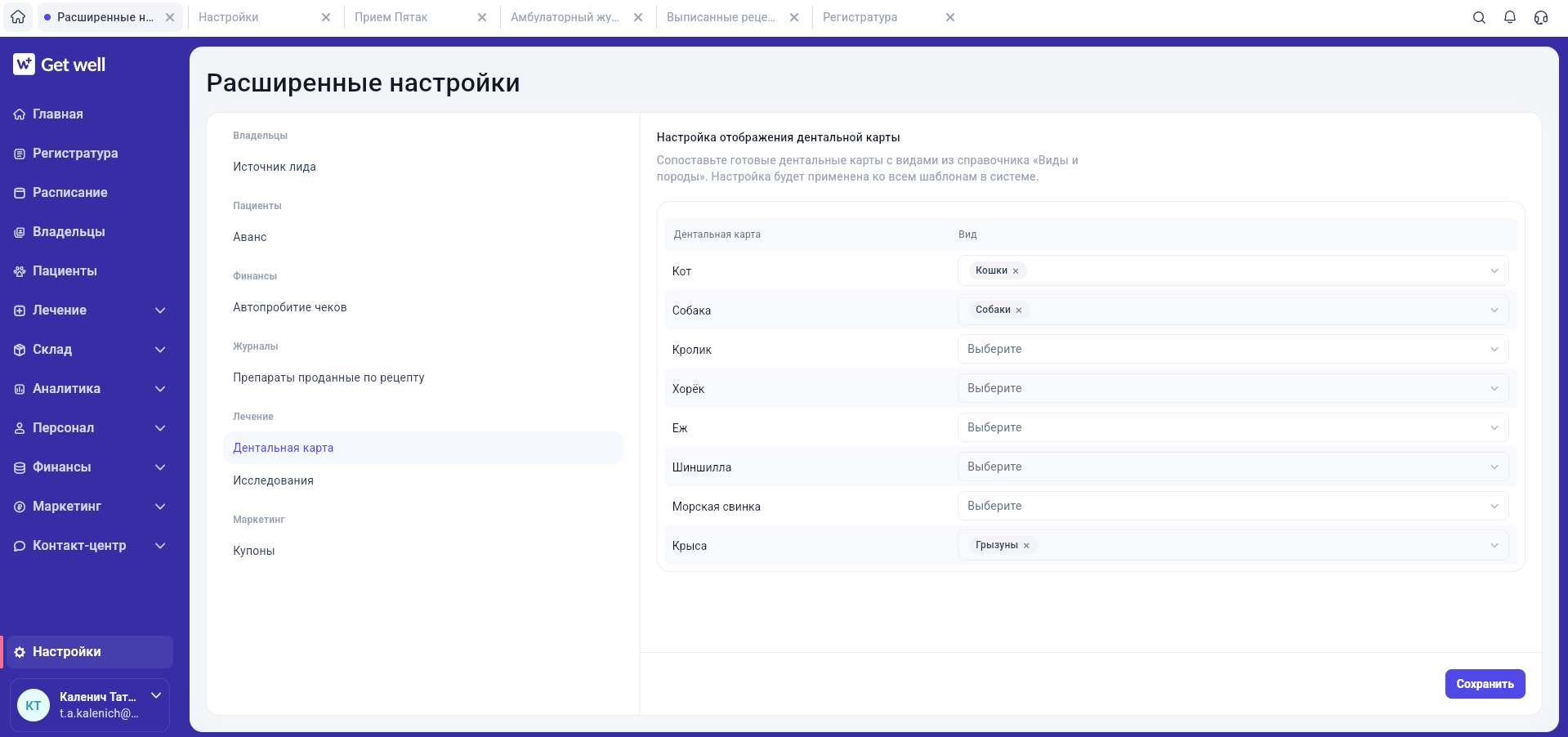Switch to Амбулаторный журнал tab
Screen dimensions: 1568x737
(x=565, y=17)
